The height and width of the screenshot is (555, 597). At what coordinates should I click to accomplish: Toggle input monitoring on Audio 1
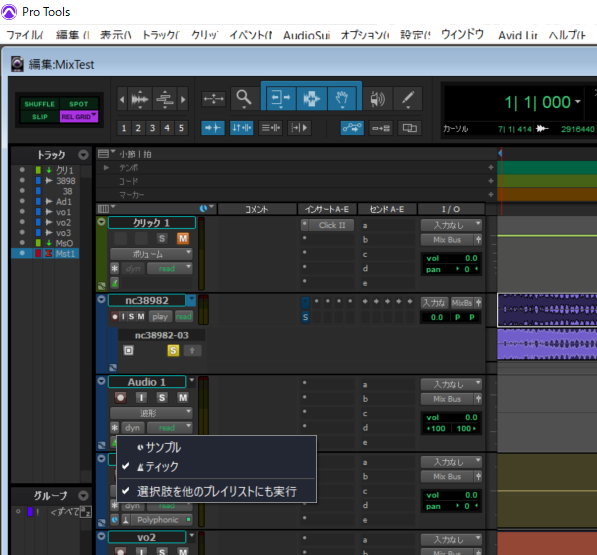tap(141, 398)
